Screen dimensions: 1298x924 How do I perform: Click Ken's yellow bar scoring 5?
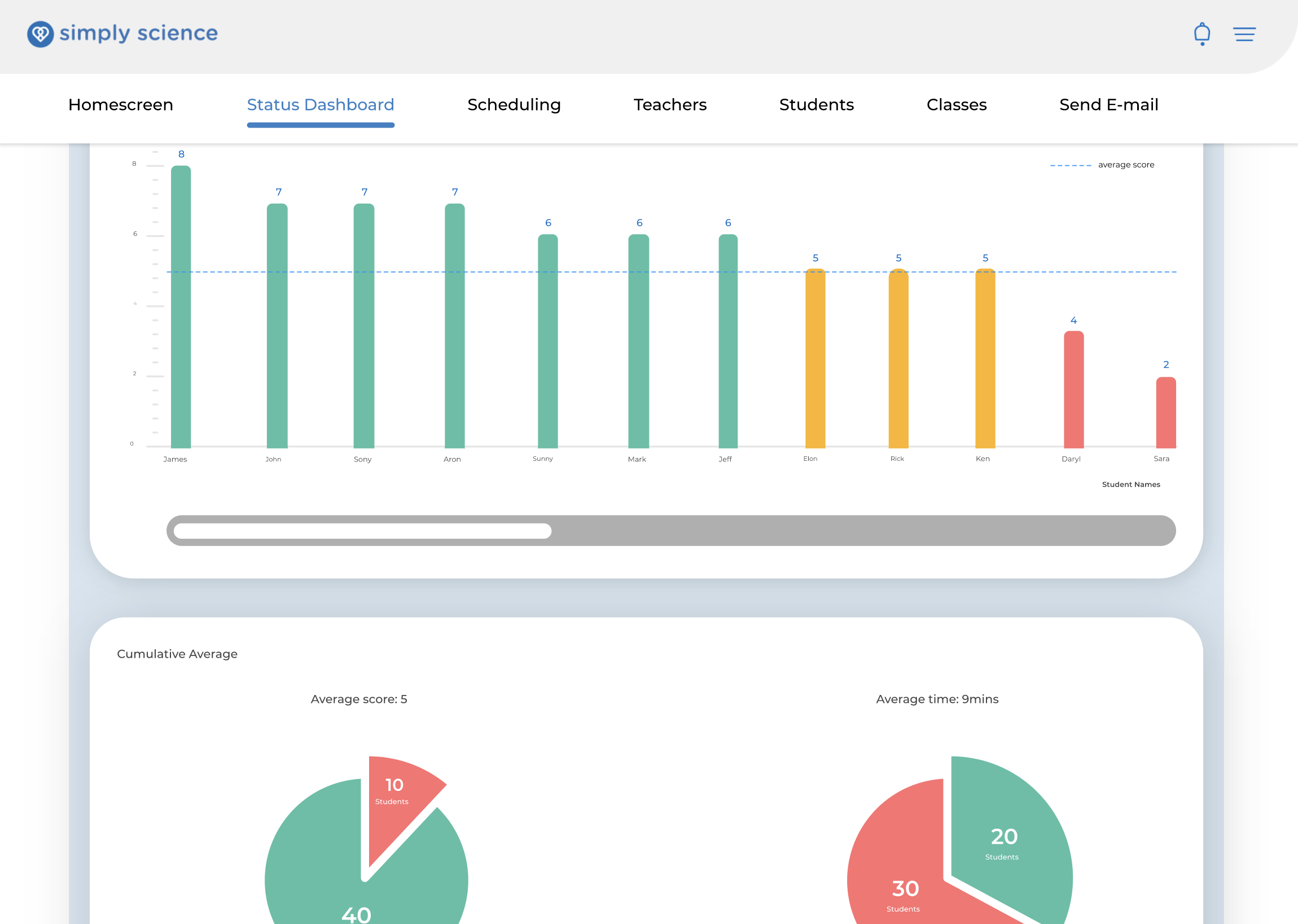[985, 358]
